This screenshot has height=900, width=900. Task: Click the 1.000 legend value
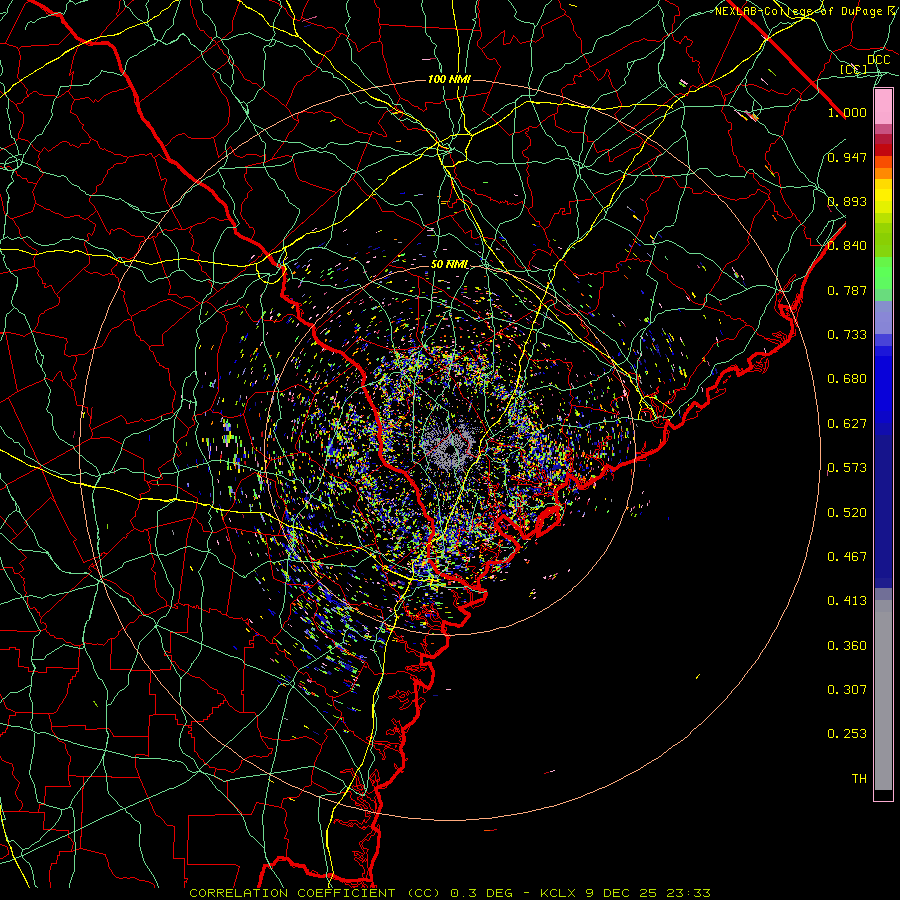[847, 112]
